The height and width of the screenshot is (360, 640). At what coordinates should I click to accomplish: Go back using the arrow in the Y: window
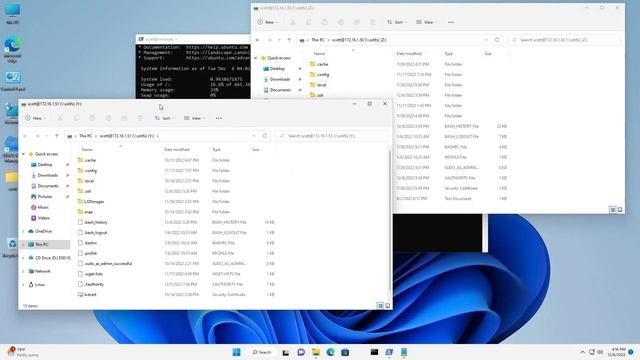(x=25, y=136)
